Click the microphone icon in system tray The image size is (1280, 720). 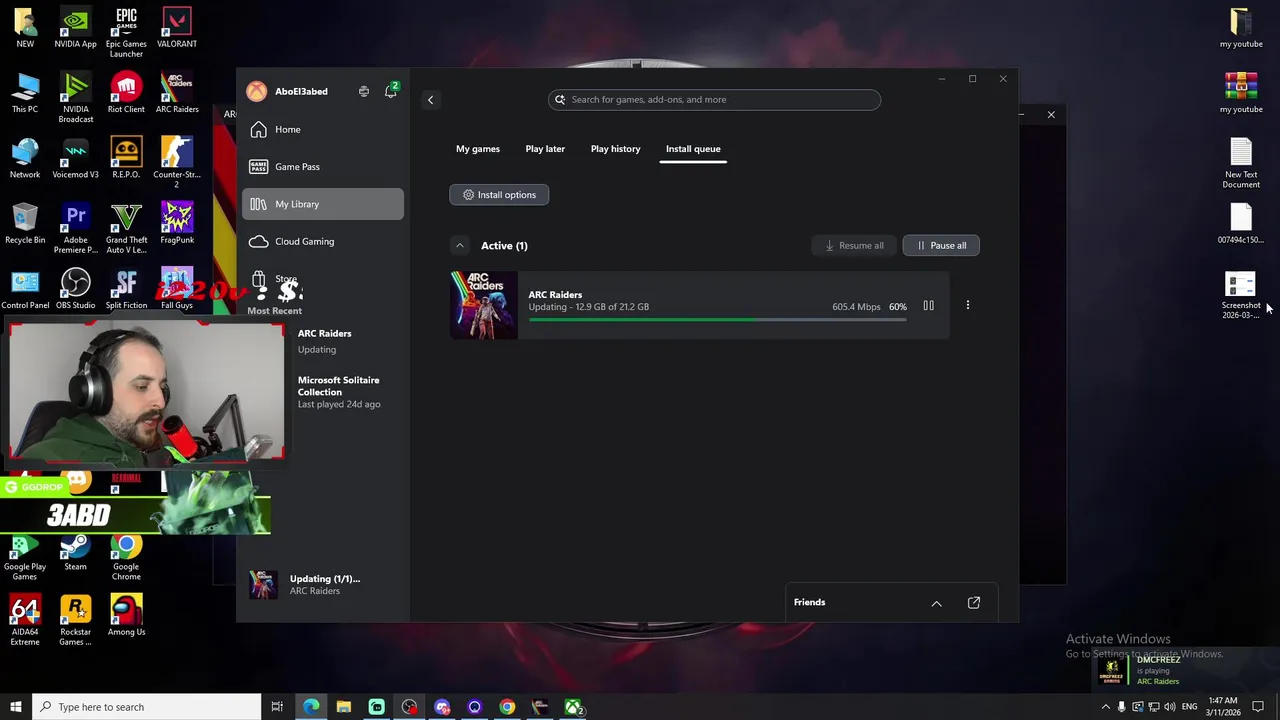coord(1121,707)
